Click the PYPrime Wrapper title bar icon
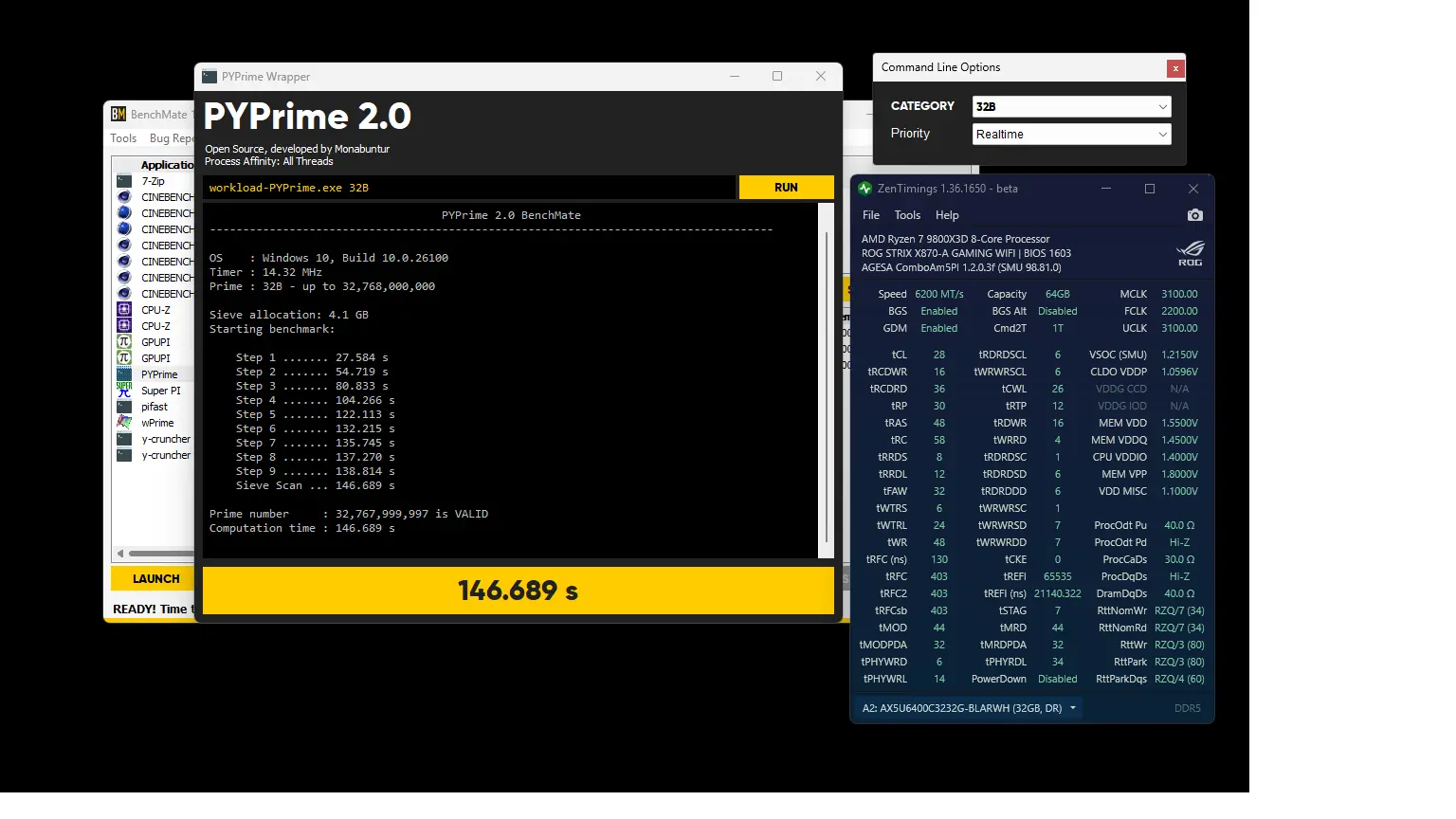The height and width of the screenshot is (819, 1456). 209,77
